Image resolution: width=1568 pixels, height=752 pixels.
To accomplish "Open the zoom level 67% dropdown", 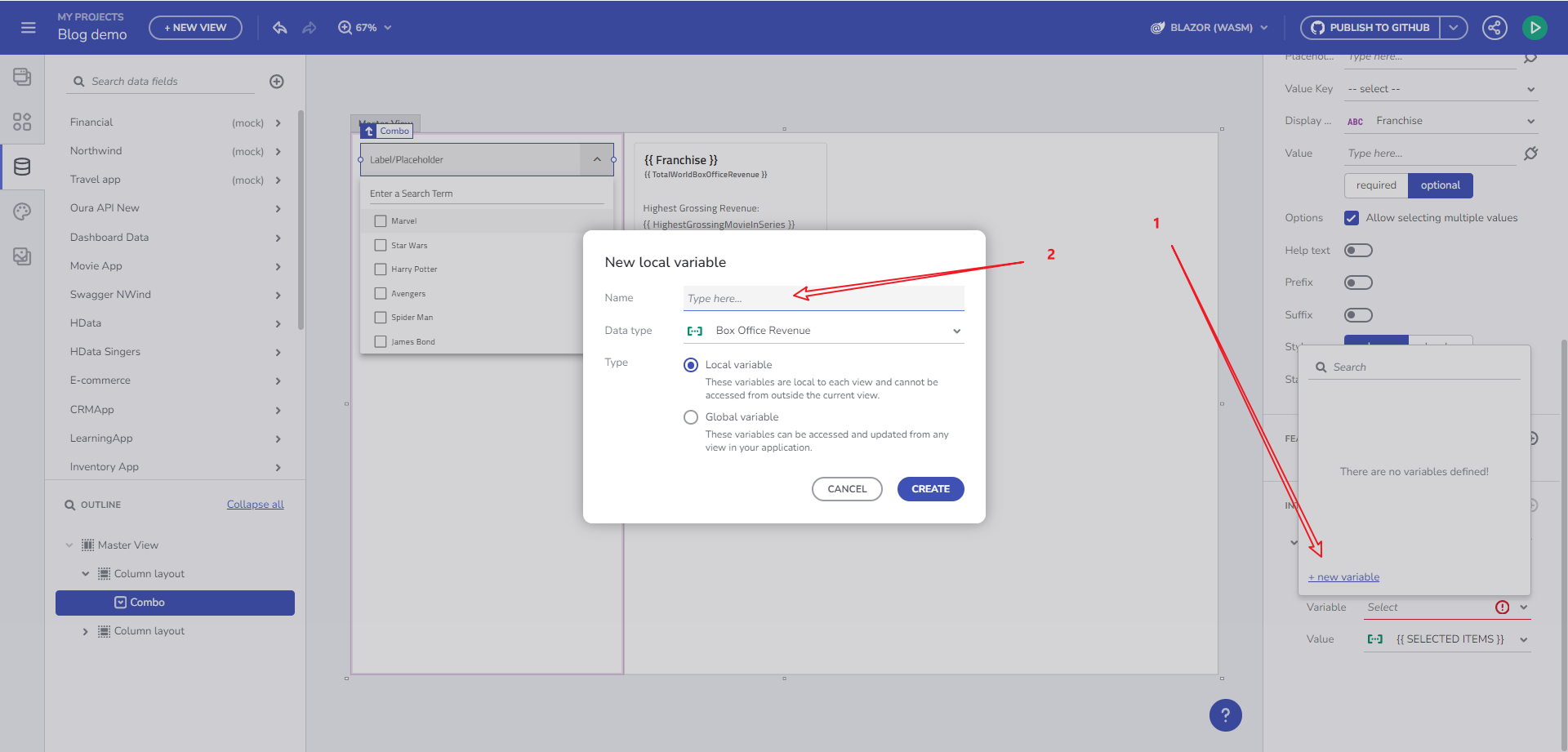I will coord(365,28).
